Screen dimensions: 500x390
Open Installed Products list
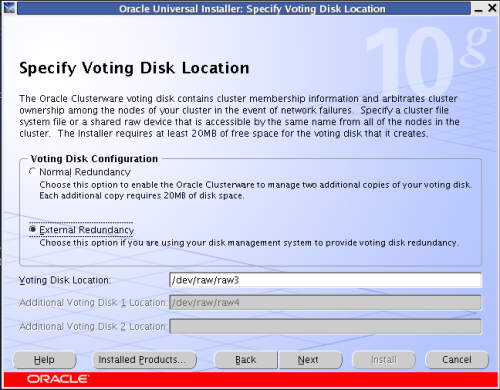coord(144,360)
